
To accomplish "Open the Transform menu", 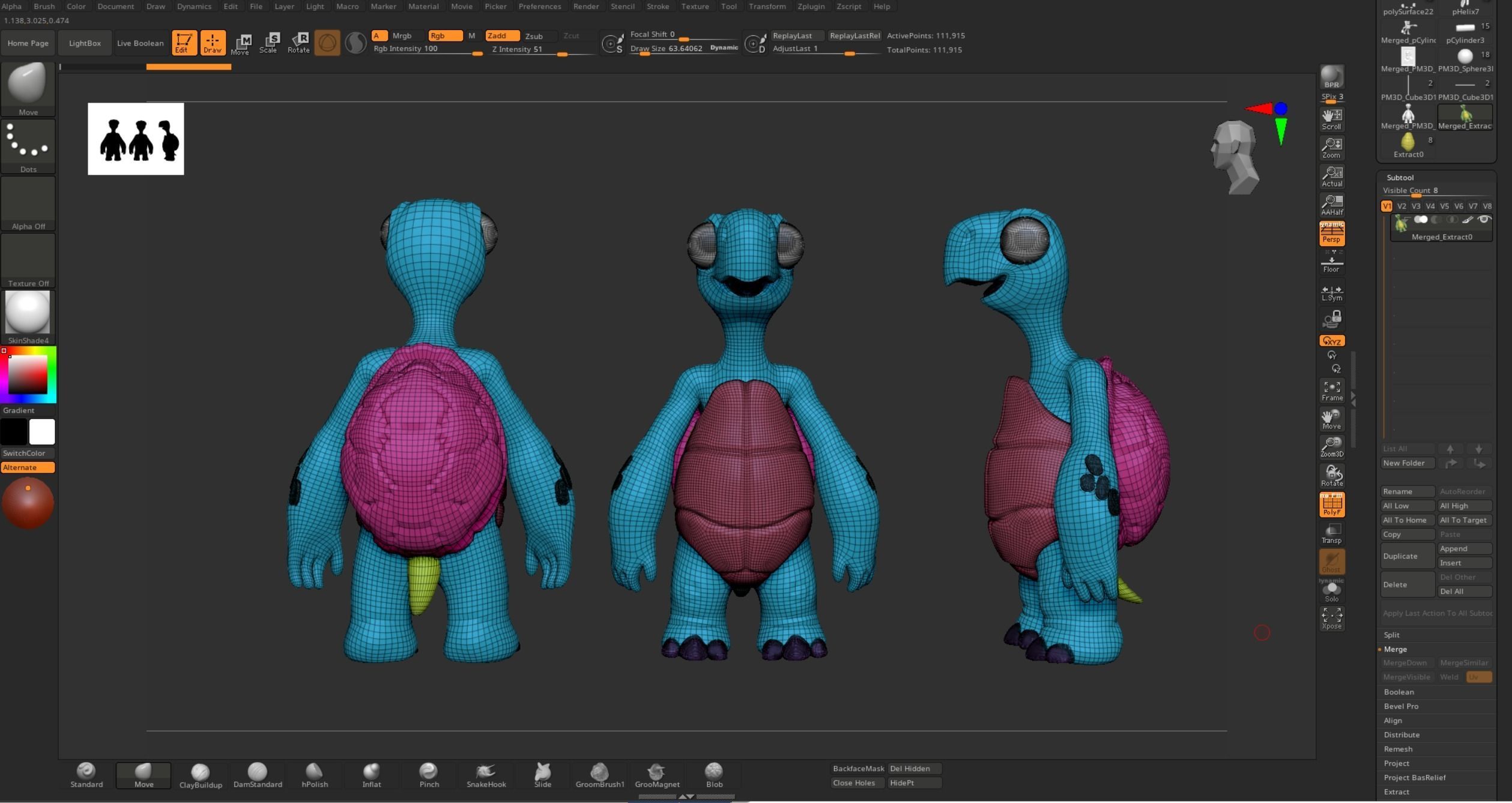I will click(767, 6).
